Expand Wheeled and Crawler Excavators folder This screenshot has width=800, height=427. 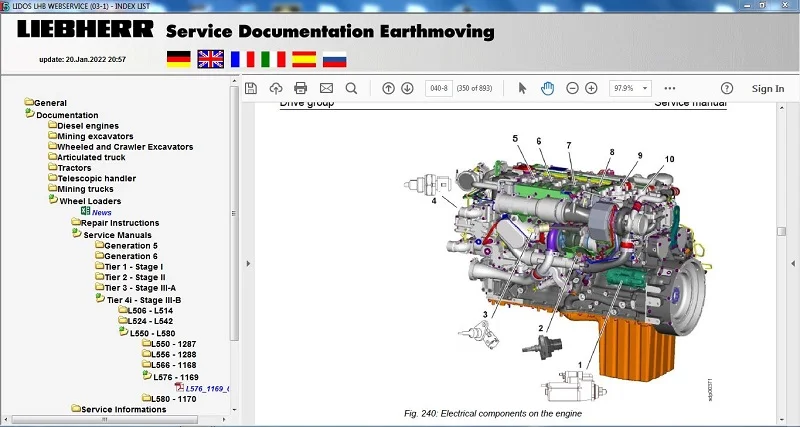click(121, 147)
